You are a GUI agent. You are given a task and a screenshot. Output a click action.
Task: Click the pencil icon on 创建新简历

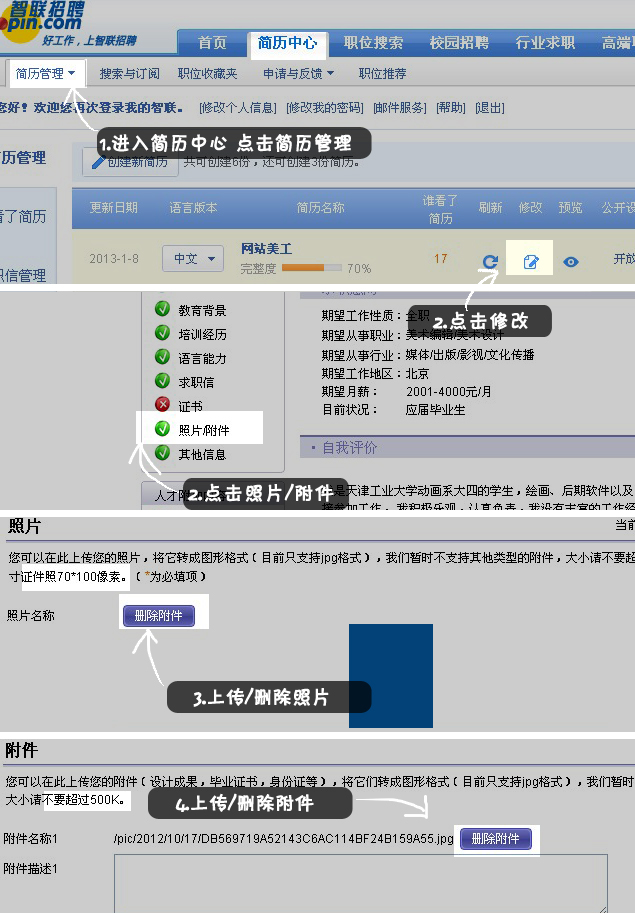point(98,162)
